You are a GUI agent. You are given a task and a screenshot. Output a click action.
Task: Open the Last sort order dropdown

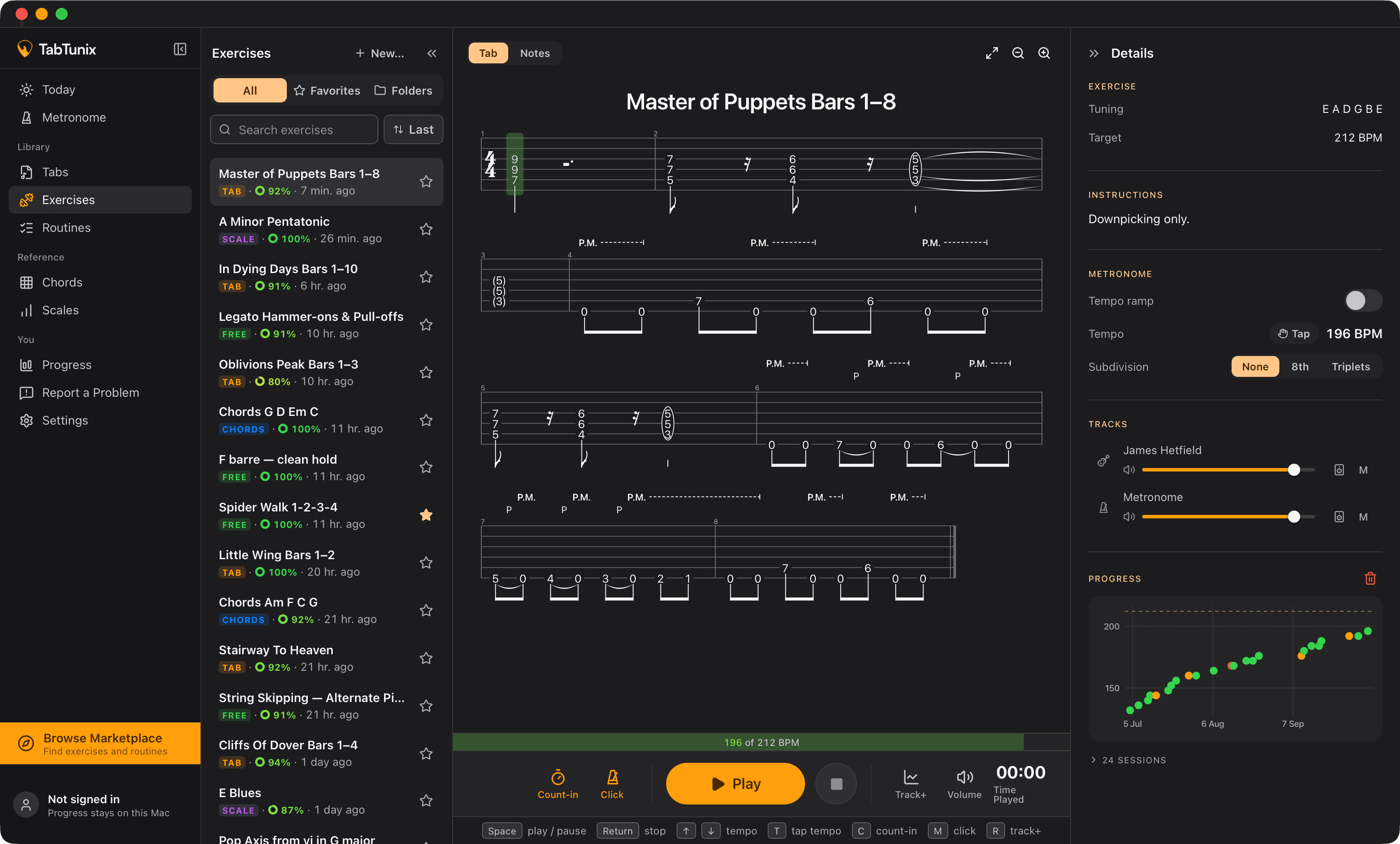tap(413, 129)
